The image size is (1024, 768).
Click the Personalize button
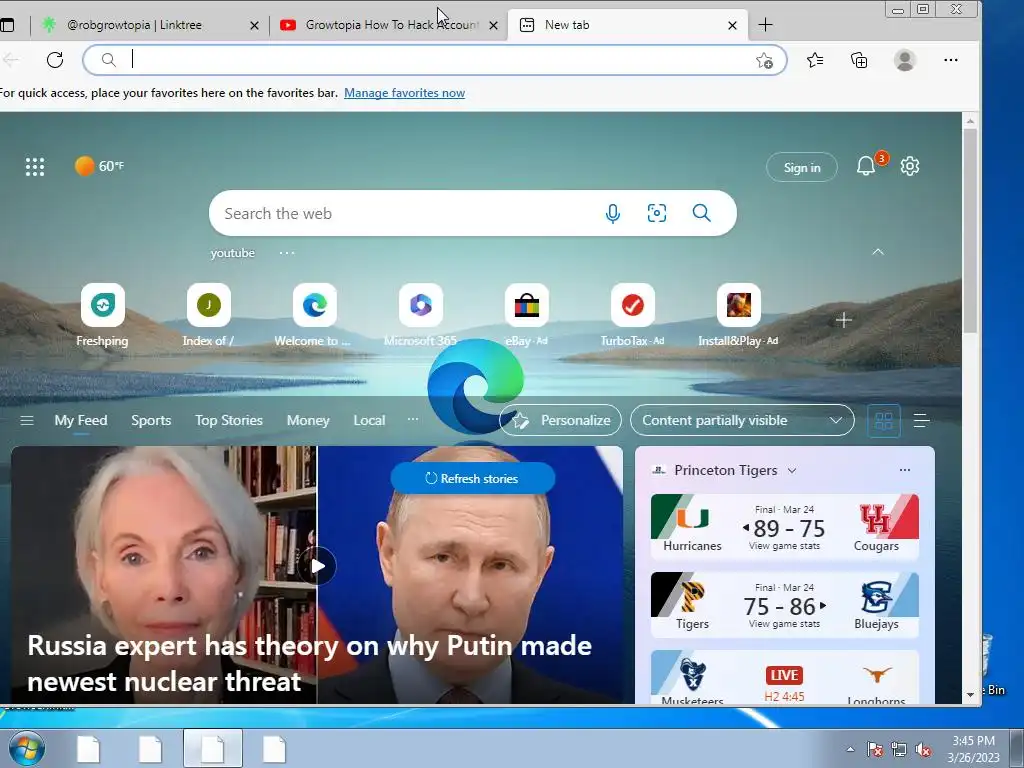[x=560, y=421]
